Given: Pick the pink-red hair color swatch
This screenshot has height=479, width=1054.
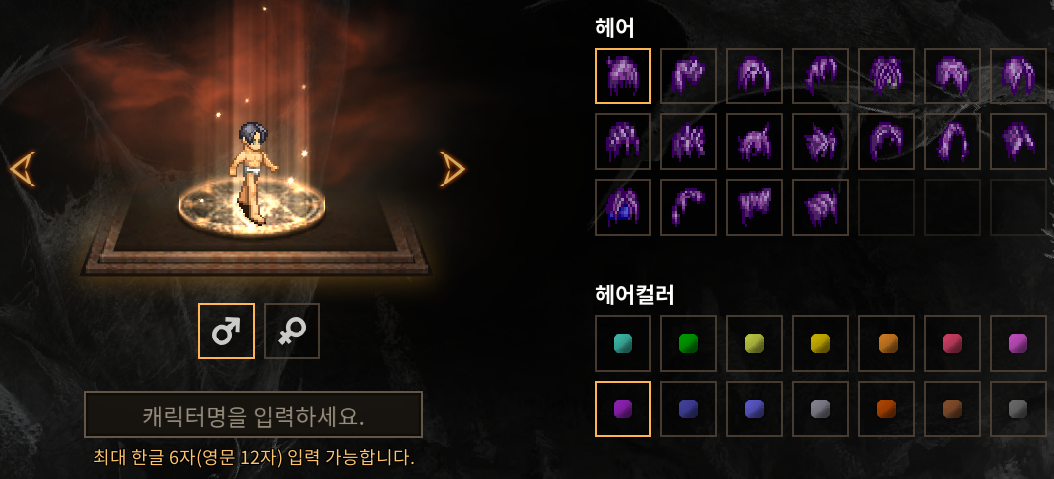Looking at the screenshot, I should coord(952,343).
